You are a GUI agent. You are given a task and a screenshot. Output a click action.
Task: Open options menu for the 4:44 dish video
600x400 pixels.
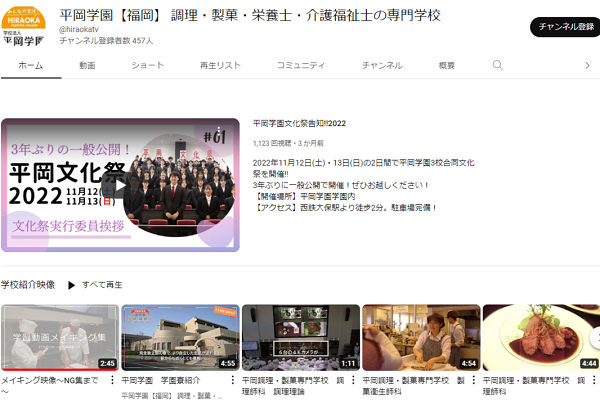594,380
